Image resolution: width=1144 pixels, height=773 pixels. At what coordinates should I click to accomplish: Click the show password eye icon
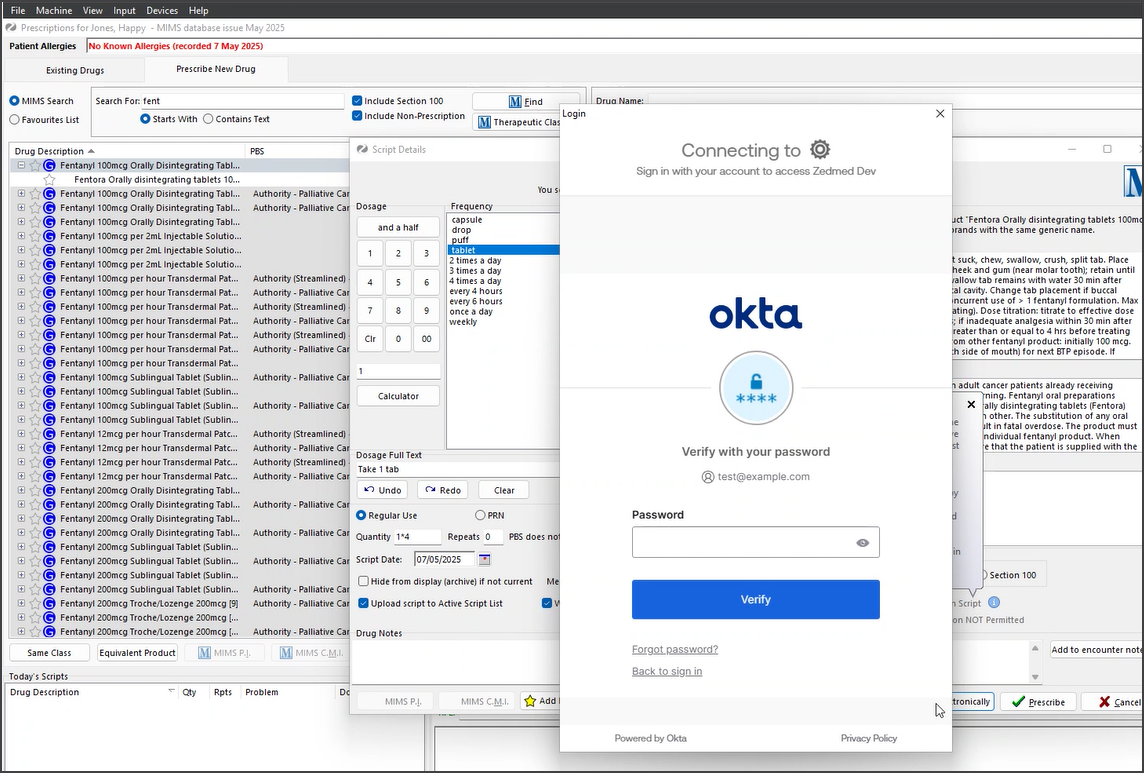[x=862, y=543]
